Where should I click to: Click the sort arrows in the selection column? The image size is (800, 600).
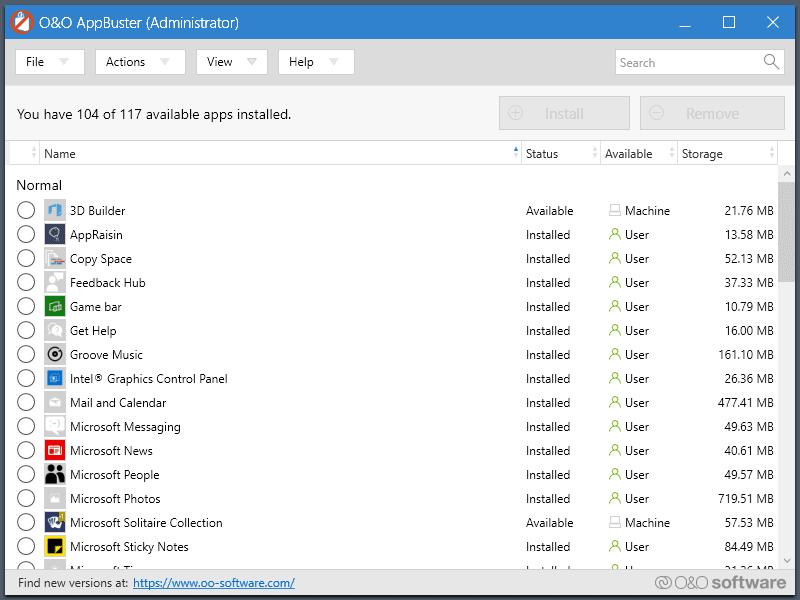(34, 152)
